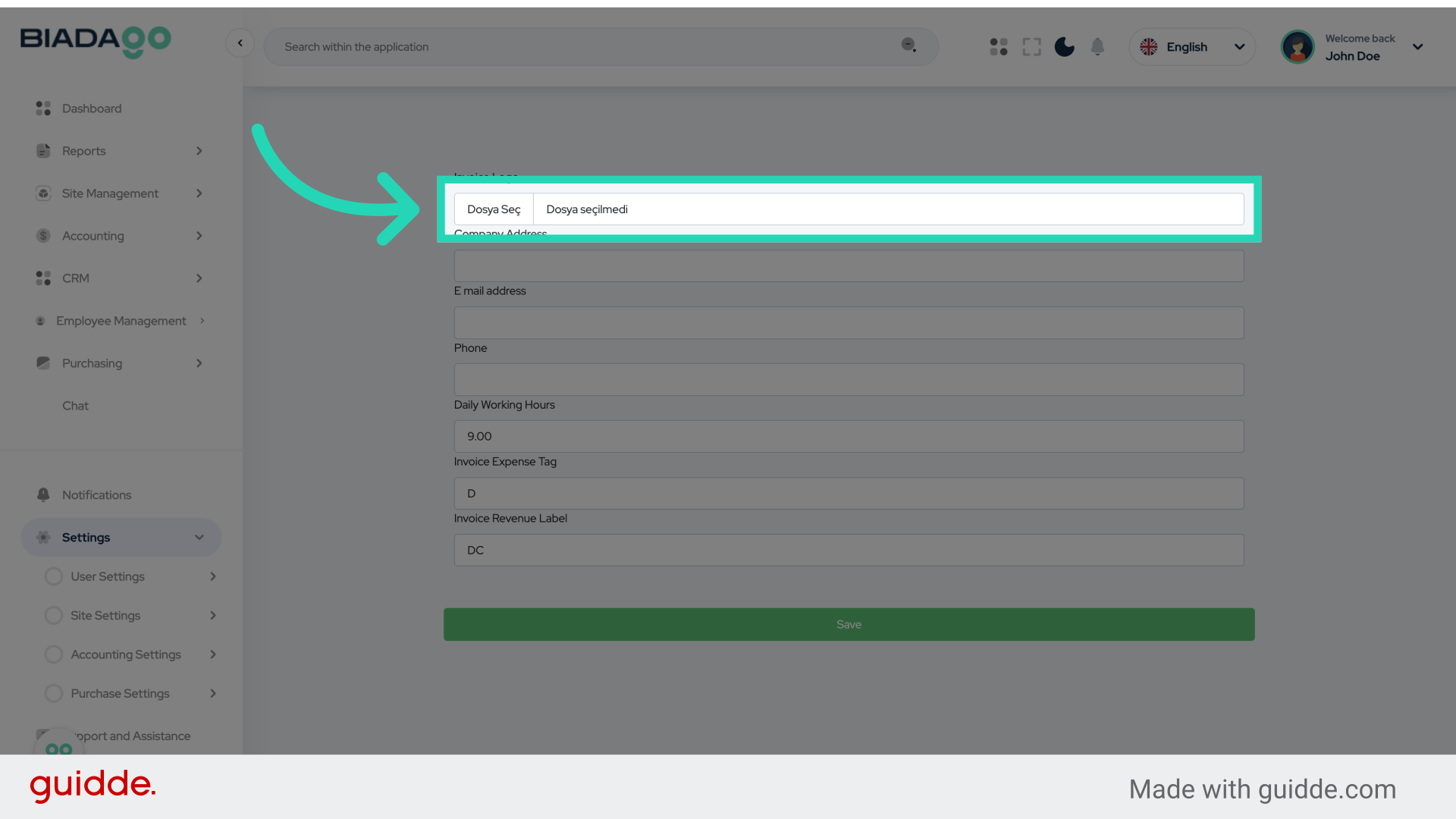Image resolution: width=1456 pixels, height=819 pixels.
Task: Go to the Chat menu item
Action: click(75, 406)
